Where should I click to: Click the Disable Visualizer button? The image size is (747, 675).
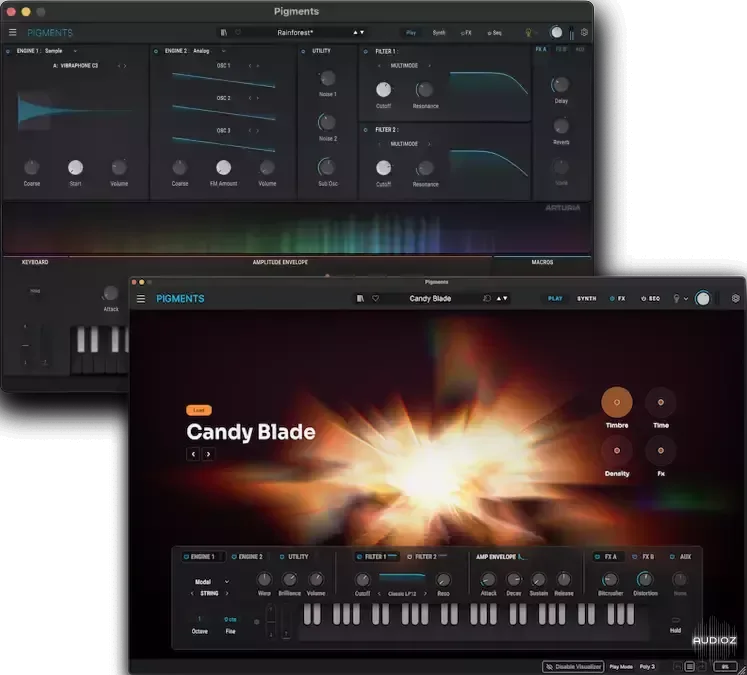click(573, 666)
